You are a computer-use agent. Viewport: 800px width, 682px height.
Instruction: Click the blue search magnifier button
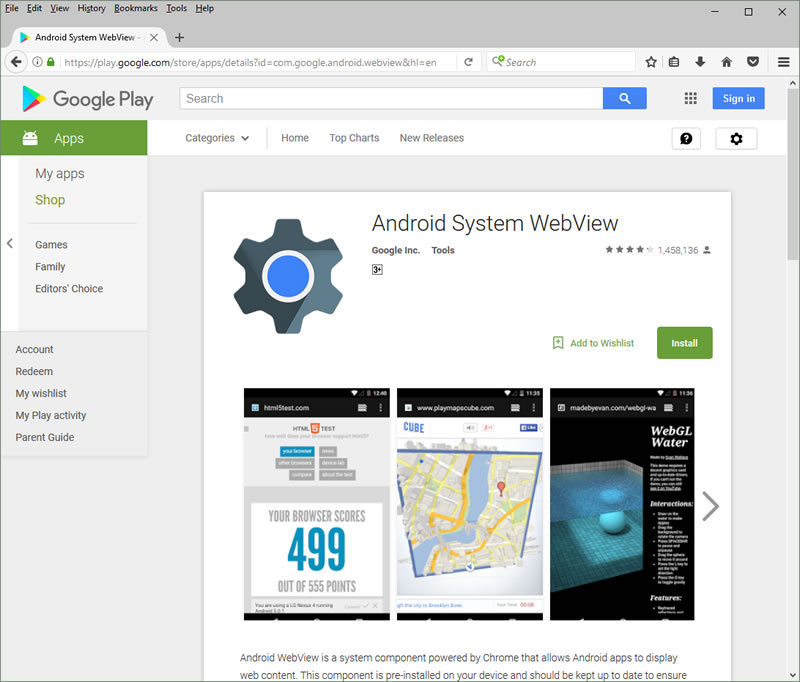(624, 98)
